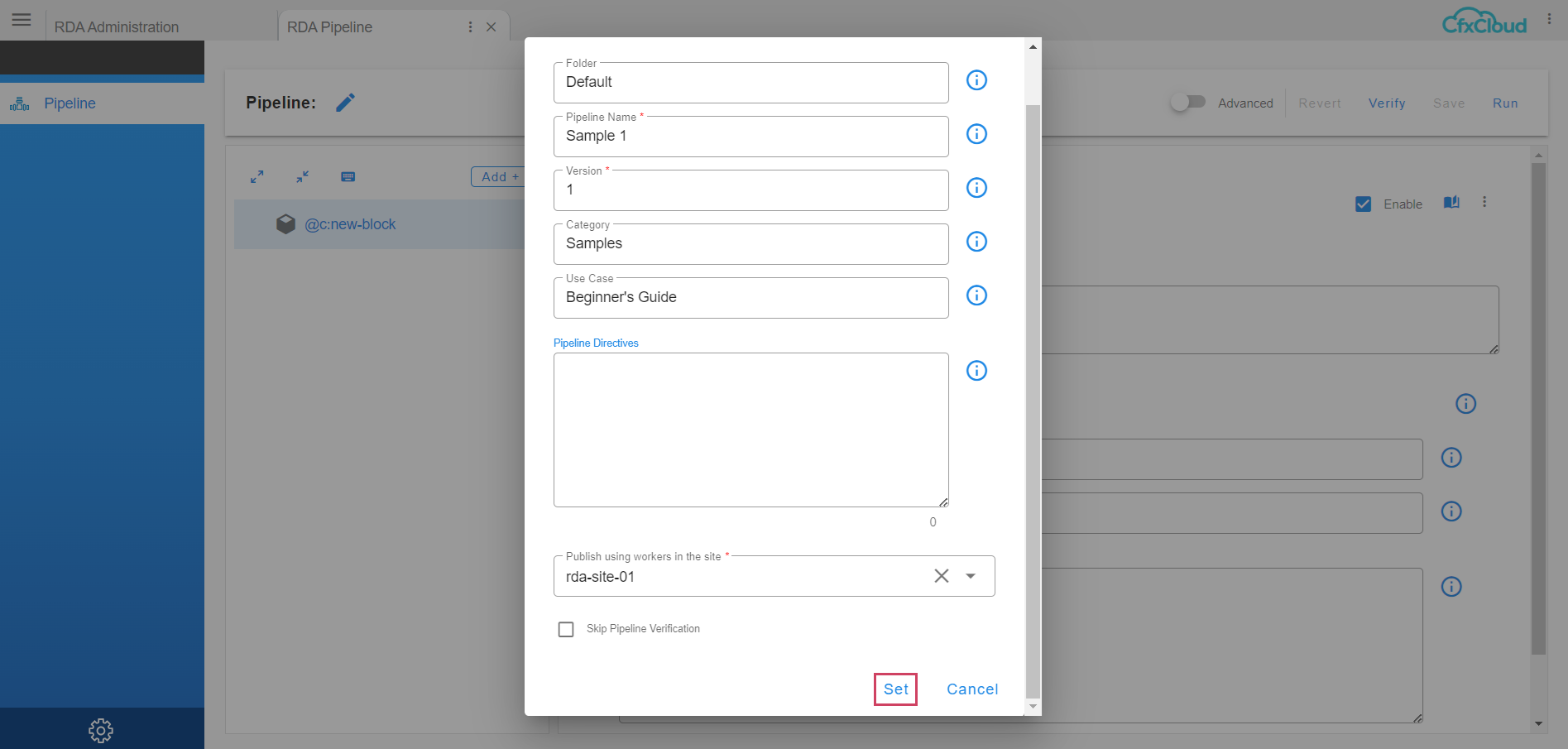Expand the publish site dropdown arrow
The image size is (1568, 749).
pos(971,576)
